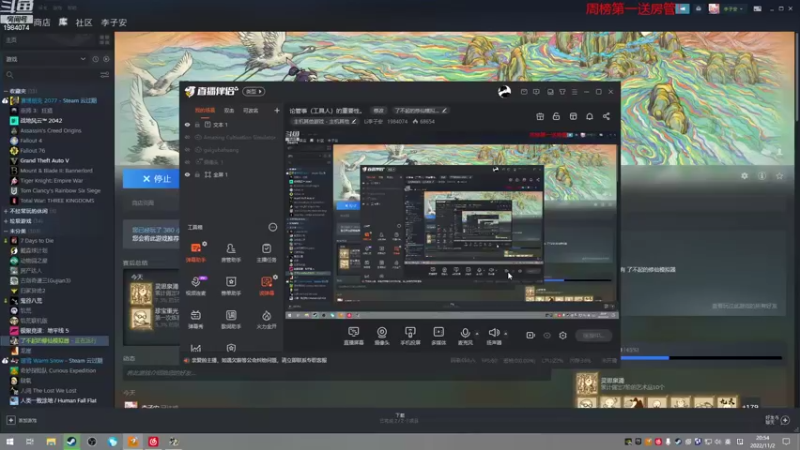Screen dimensions: 800x450
Task: Click the blue 停止 stop button
Action: tap(151, 179)
